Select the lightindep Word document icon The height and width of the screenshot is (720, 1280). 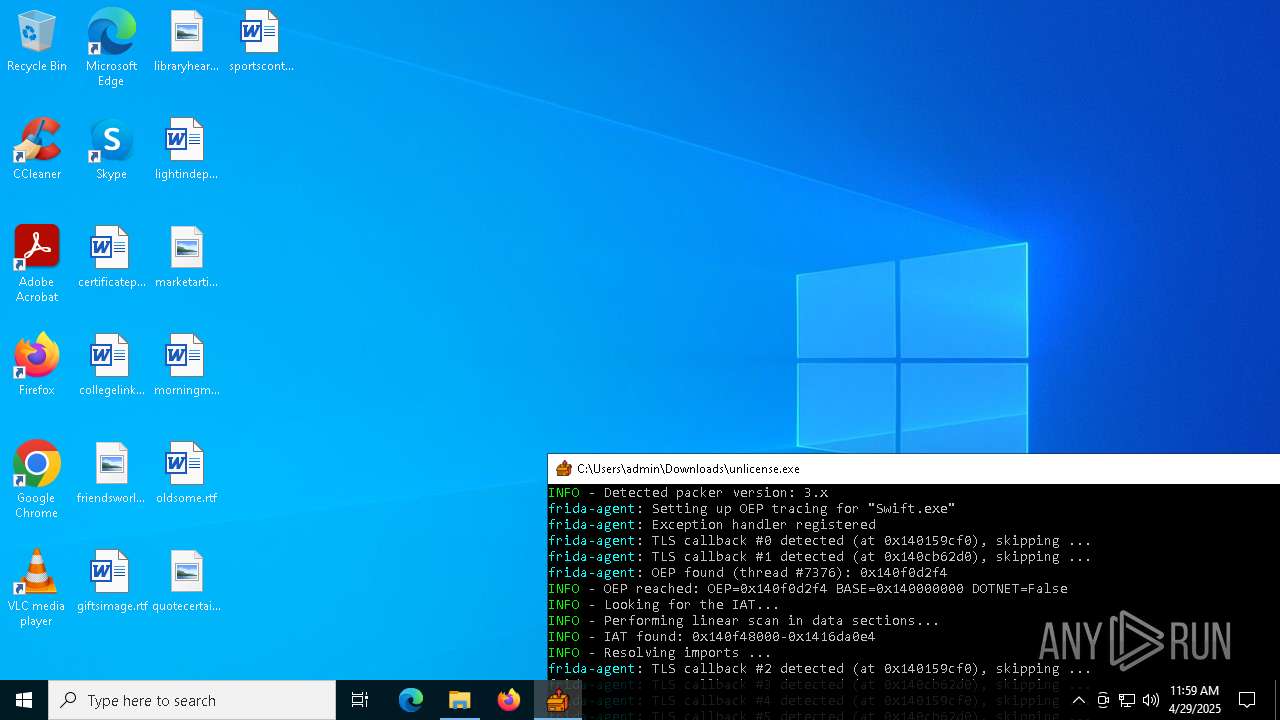point(186,150)
